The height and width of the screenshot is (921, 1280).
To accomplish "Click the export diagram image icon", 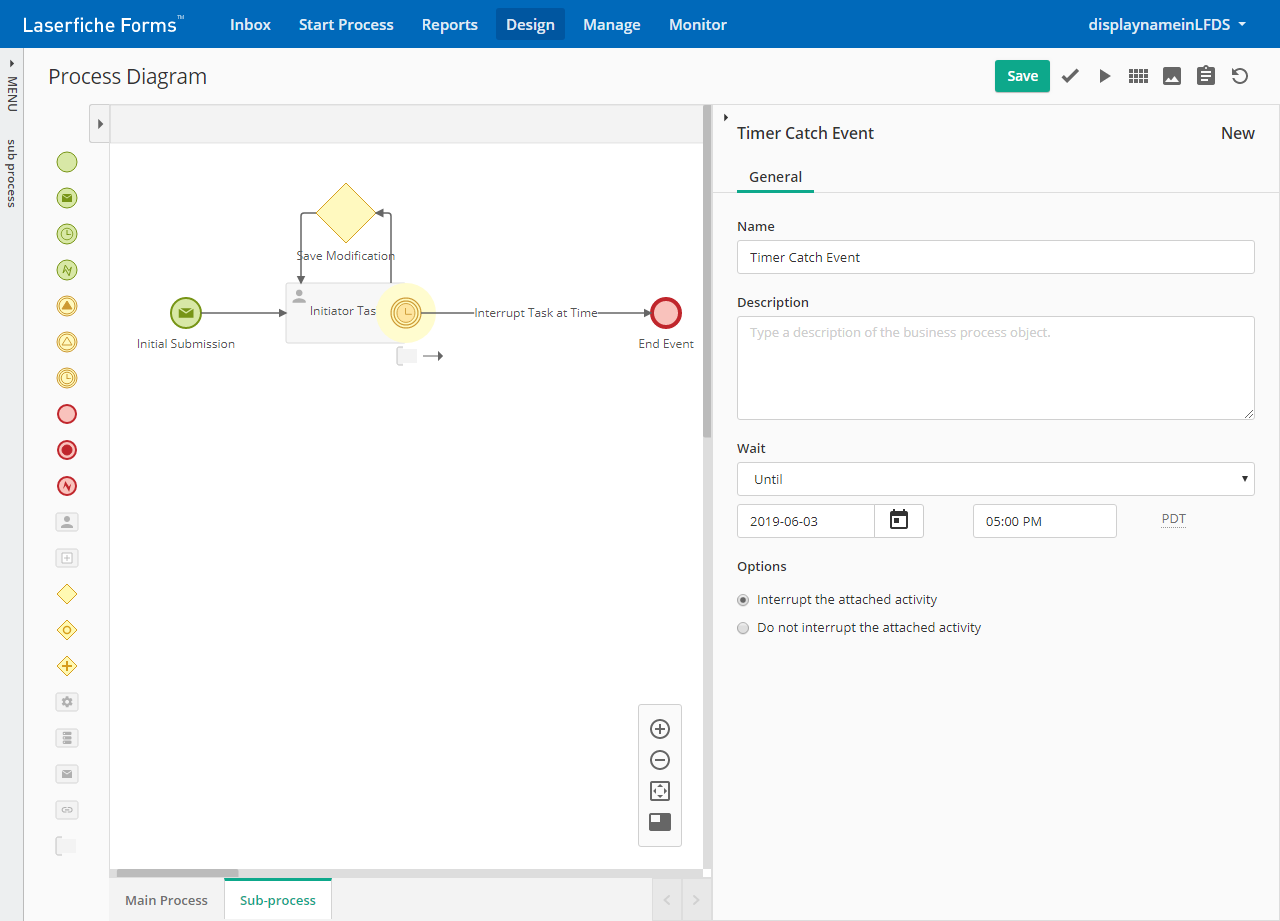I will (x=1172, y=76).
